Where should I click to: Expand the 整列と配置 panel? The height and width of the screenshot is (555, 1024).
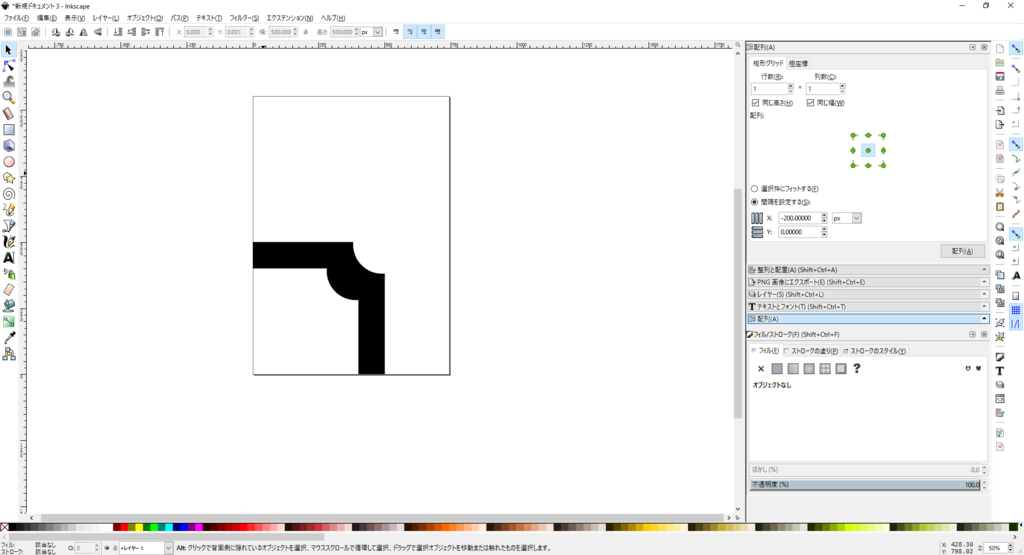coord(867,270)
